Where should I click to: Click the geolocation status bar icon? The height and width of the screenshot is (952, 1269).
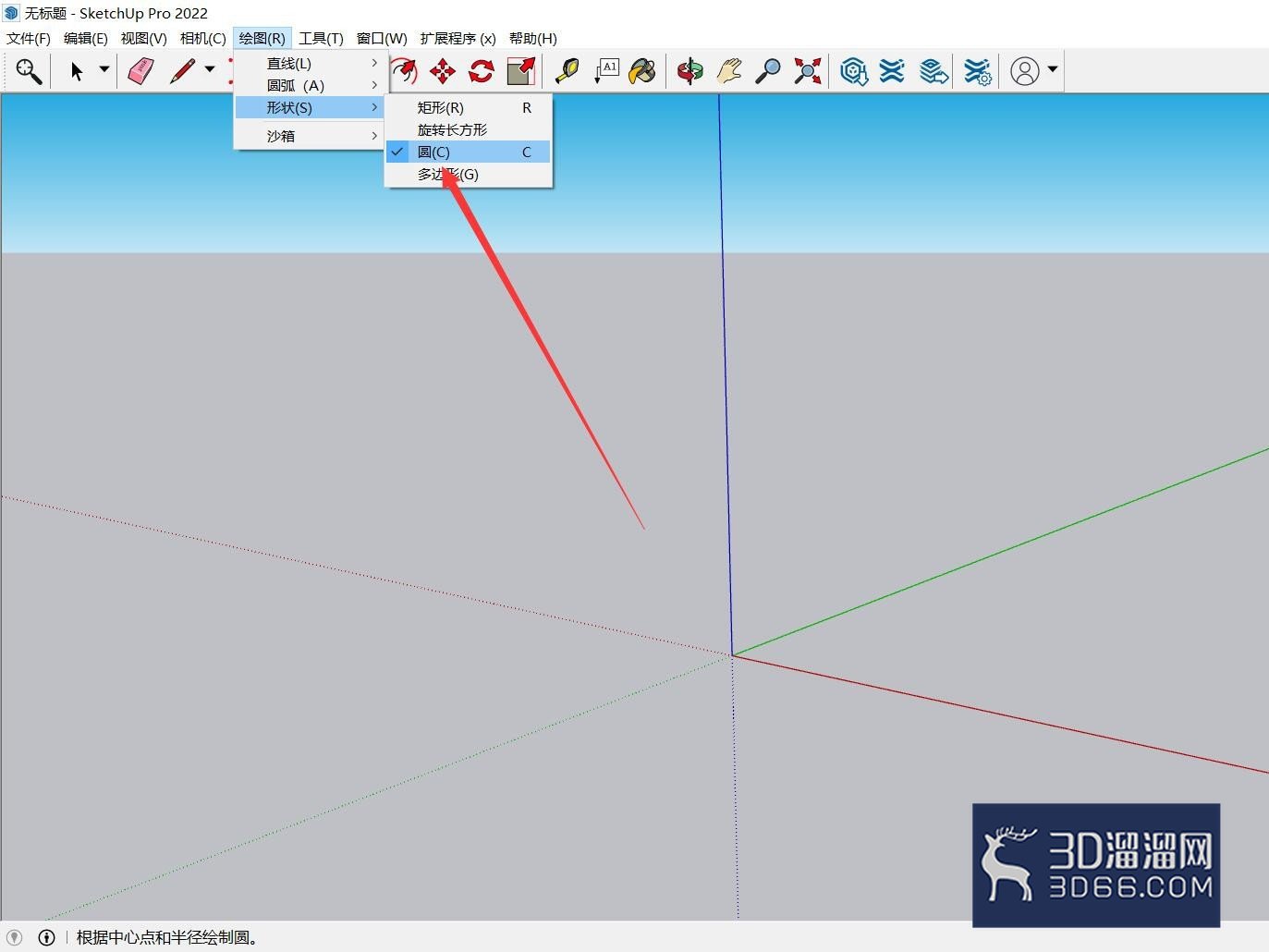tap(15, 937)
